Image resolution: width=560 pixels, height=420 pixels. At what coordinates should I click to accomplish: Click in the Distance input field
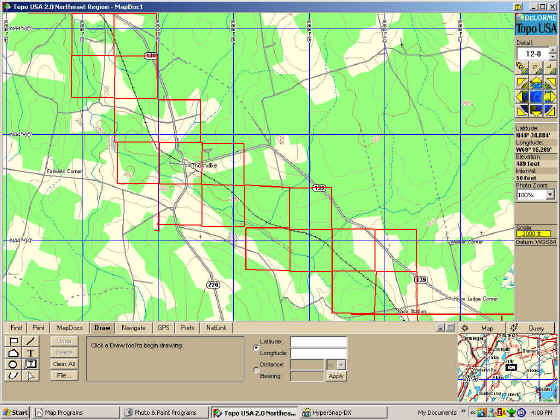(307, 365)
